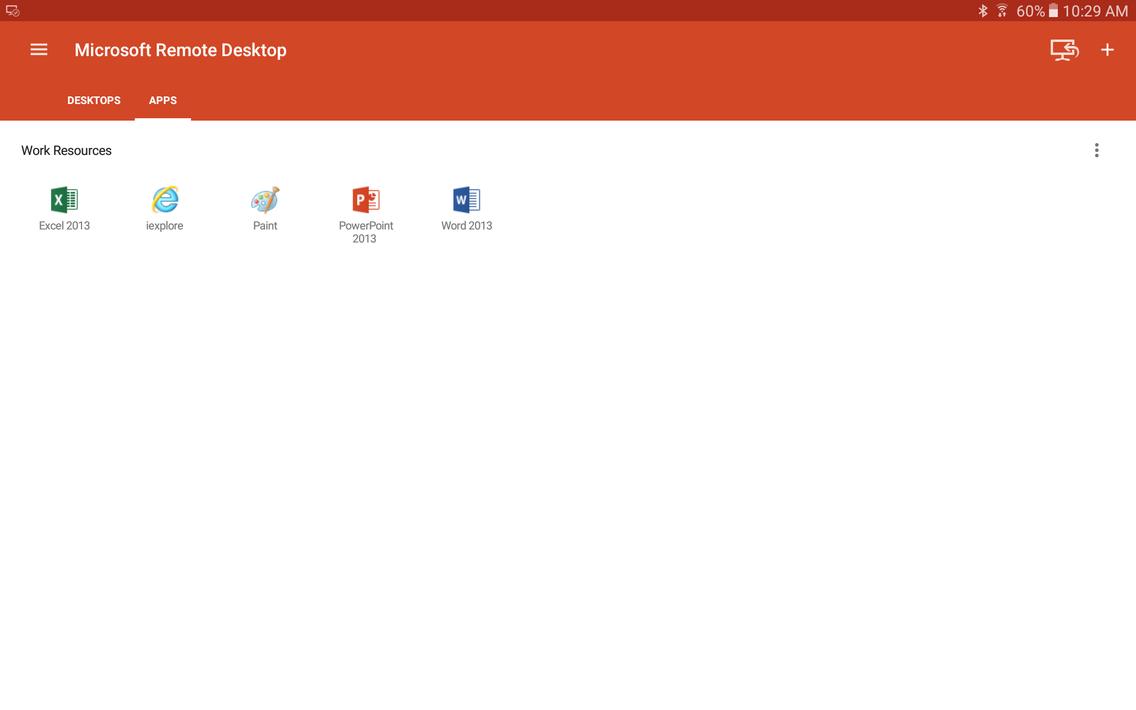Click the icon at top-left of status bar
This screenshot has width=1136, height=710.
point(12,9)
